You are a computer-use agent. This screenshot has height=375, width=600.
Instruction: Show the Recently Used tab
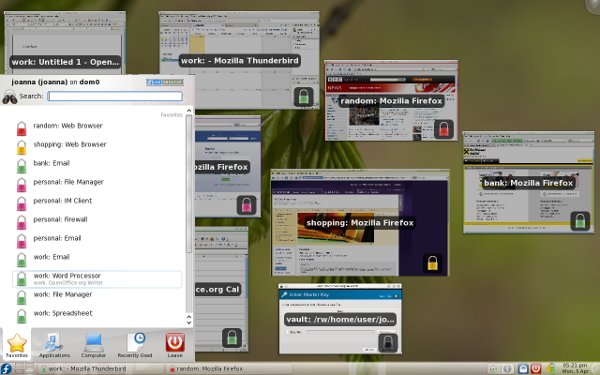tap(135, 344)
